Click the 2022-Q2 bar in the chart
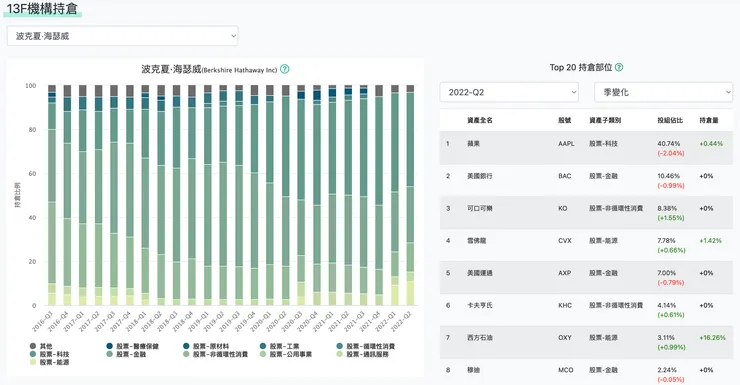The height and width of the screenshot is (385, 740). click(410, 195)
